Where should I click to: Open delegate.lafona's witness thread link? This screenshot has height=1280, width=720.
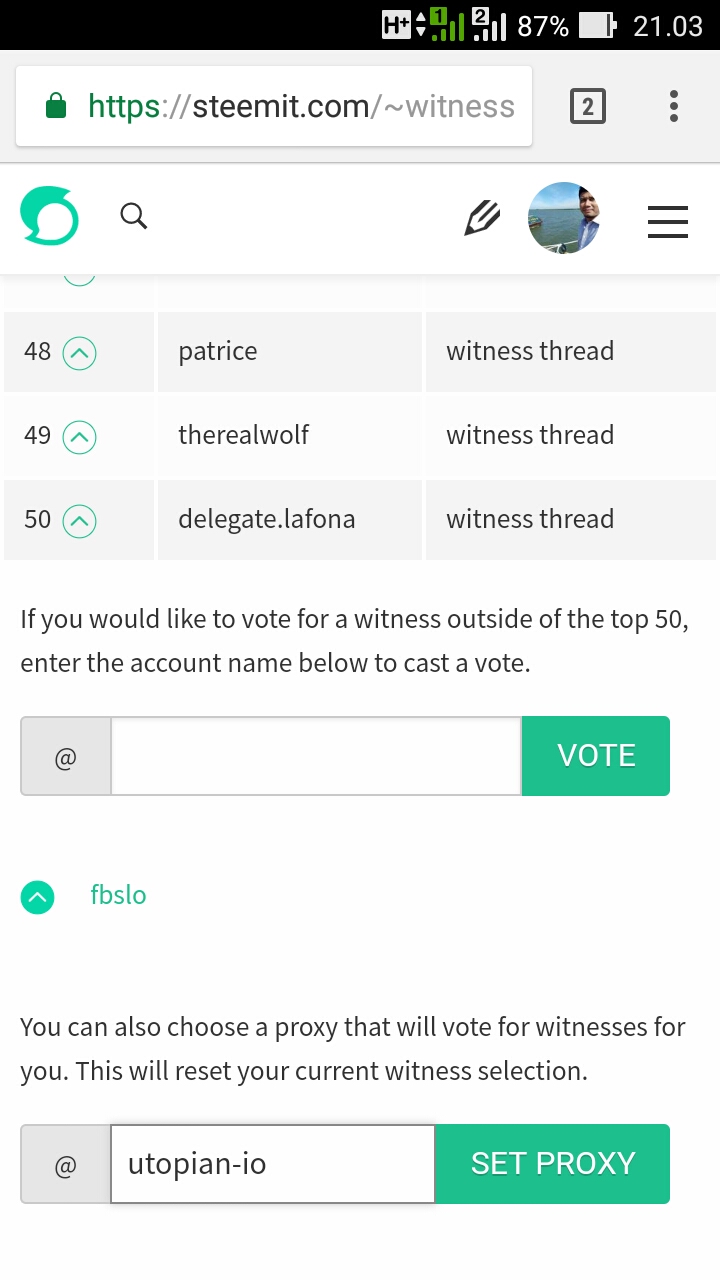(x=530, y=519)
